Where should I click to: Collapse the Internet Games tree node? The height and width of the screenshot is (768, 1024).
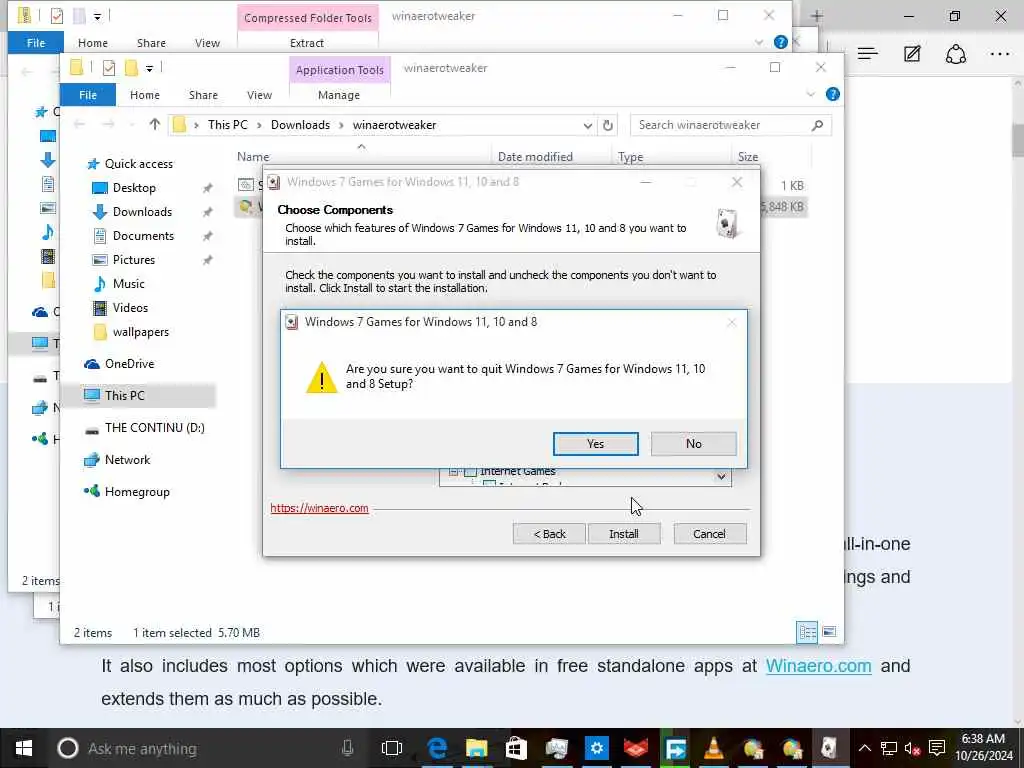point(453,472)
